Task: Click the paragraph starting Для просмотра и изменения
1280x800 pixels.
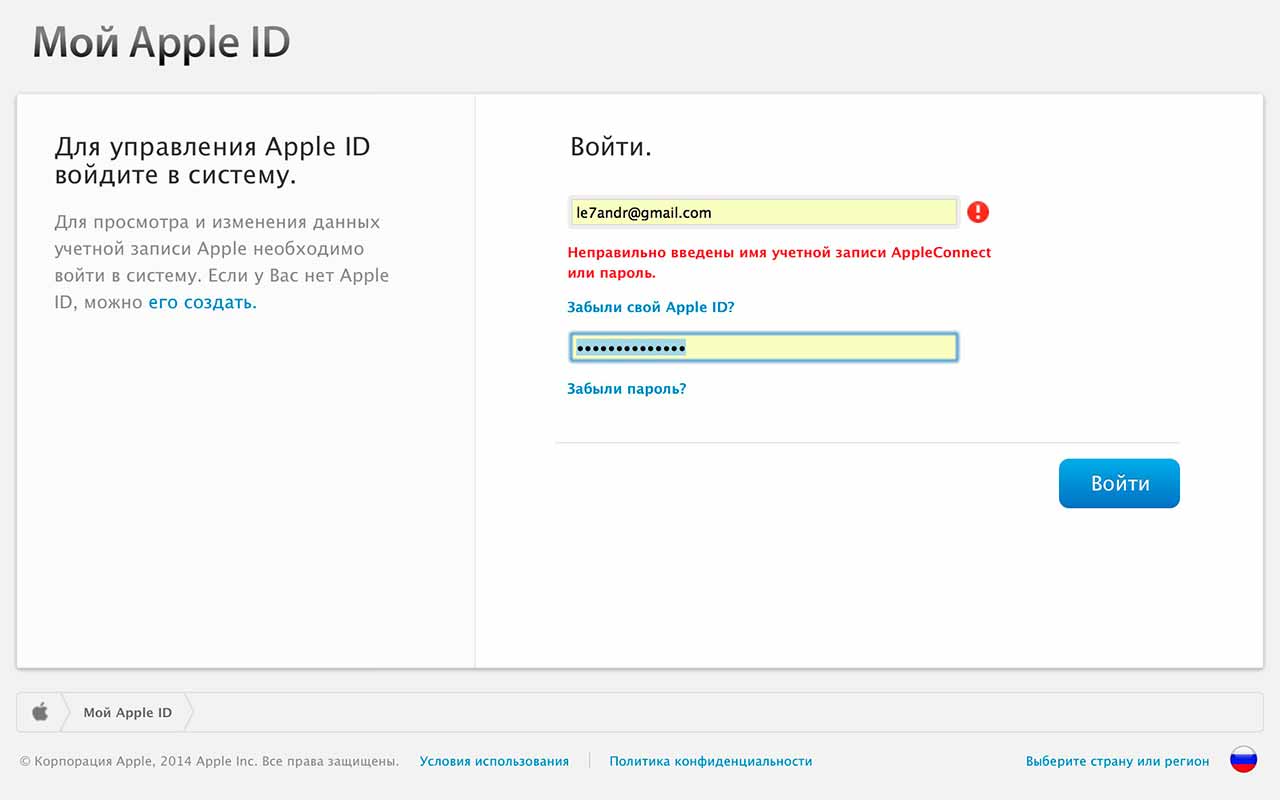Action: pyautogui.click(x=222, y=262)
